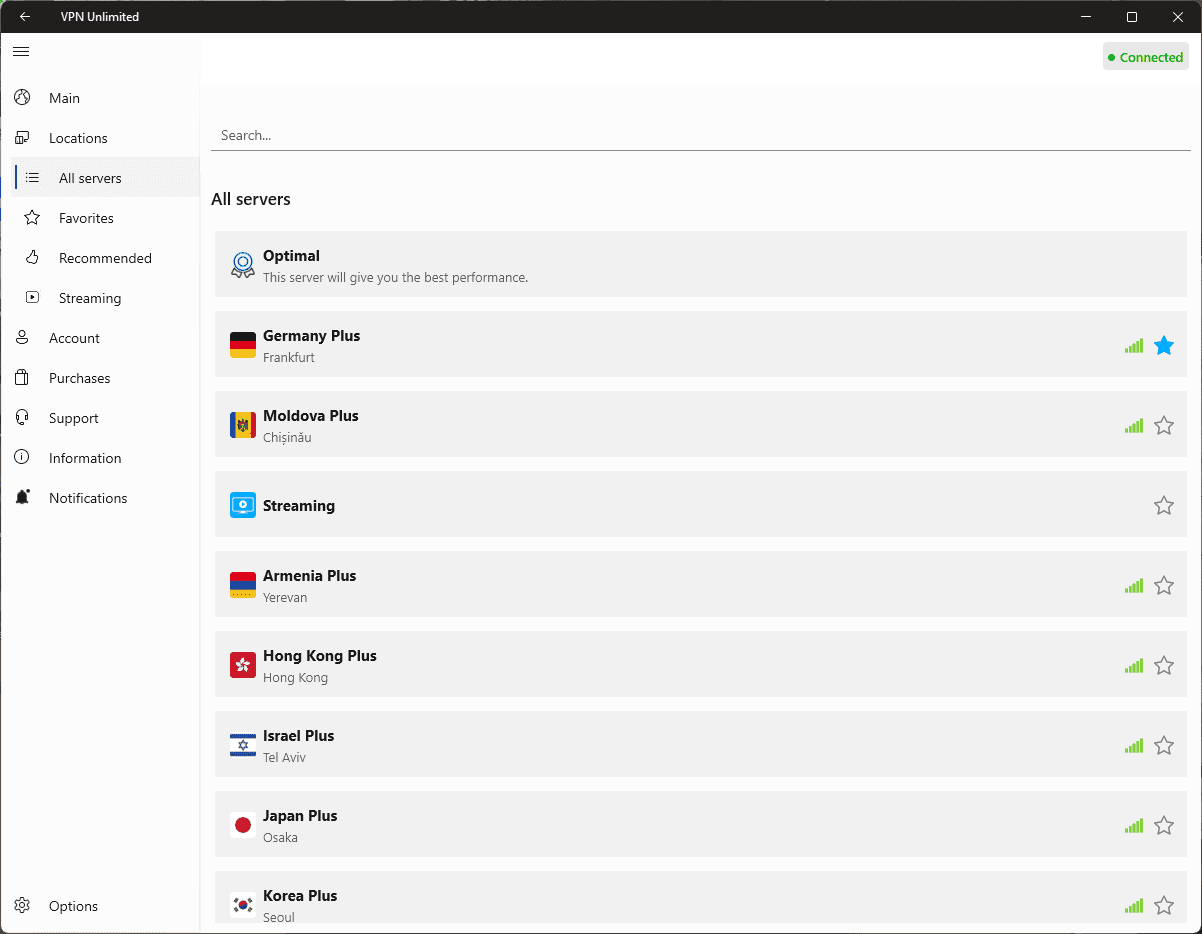Star the Japan Plus server
Image resolution: width=1202 pixels, height=934 pixels.
[x=1163, y=826]
